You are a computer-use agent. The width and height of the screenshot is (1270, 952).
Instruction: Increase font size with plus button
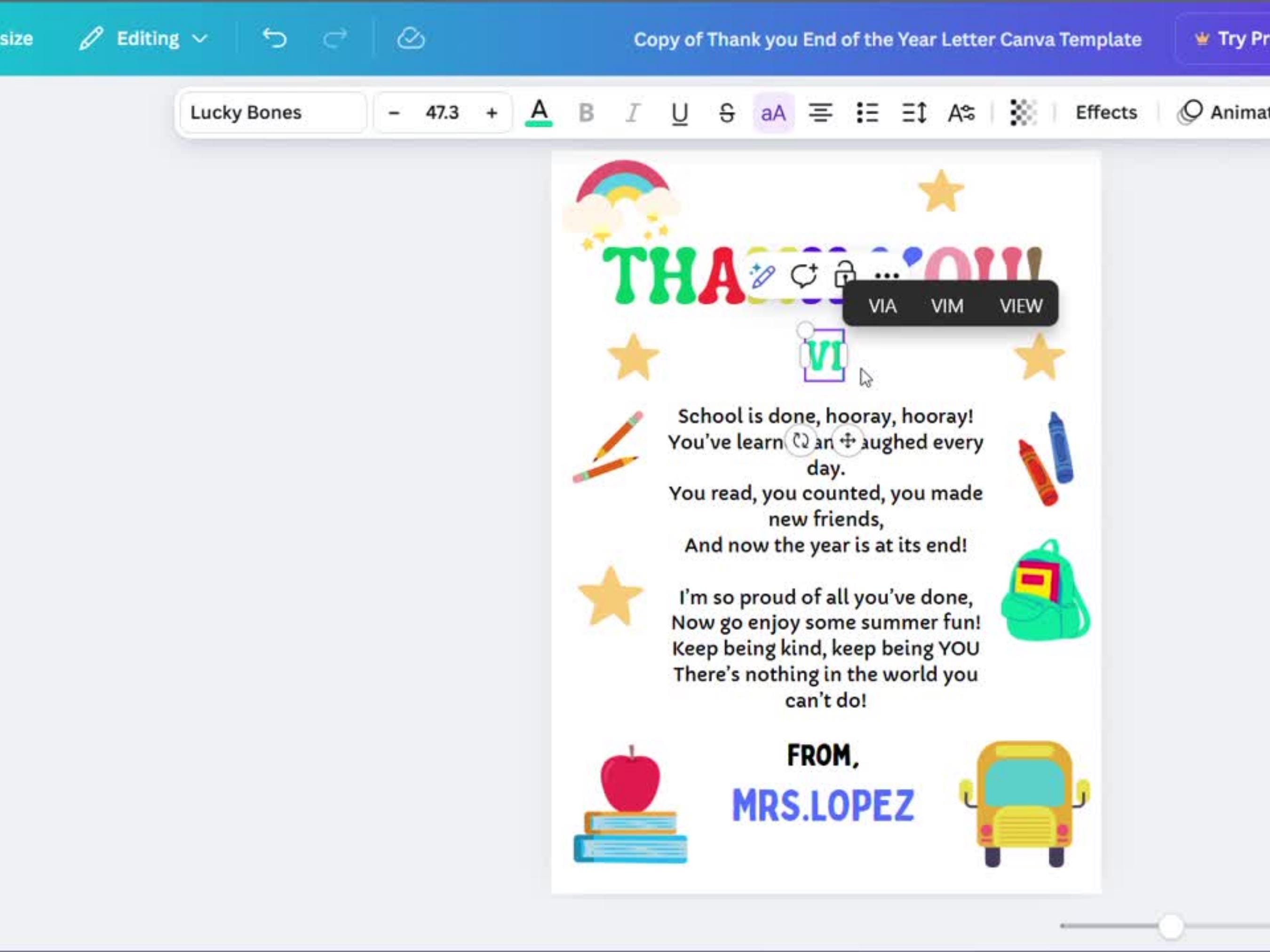click(x=492, y=112)
